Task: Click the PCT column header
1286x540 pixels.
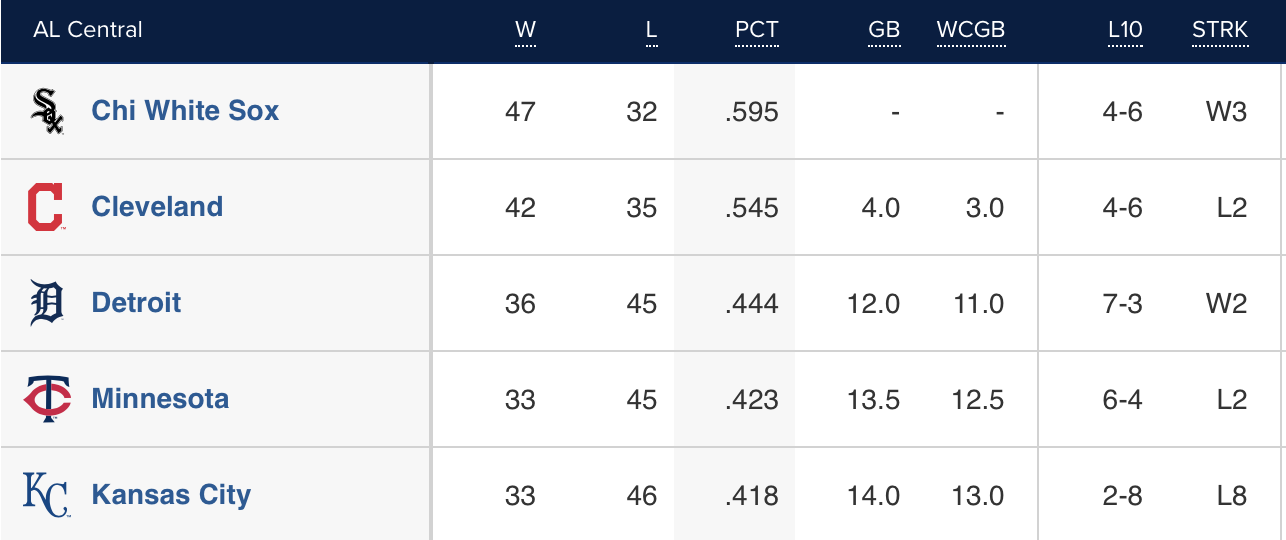Action: pos(756,30)
